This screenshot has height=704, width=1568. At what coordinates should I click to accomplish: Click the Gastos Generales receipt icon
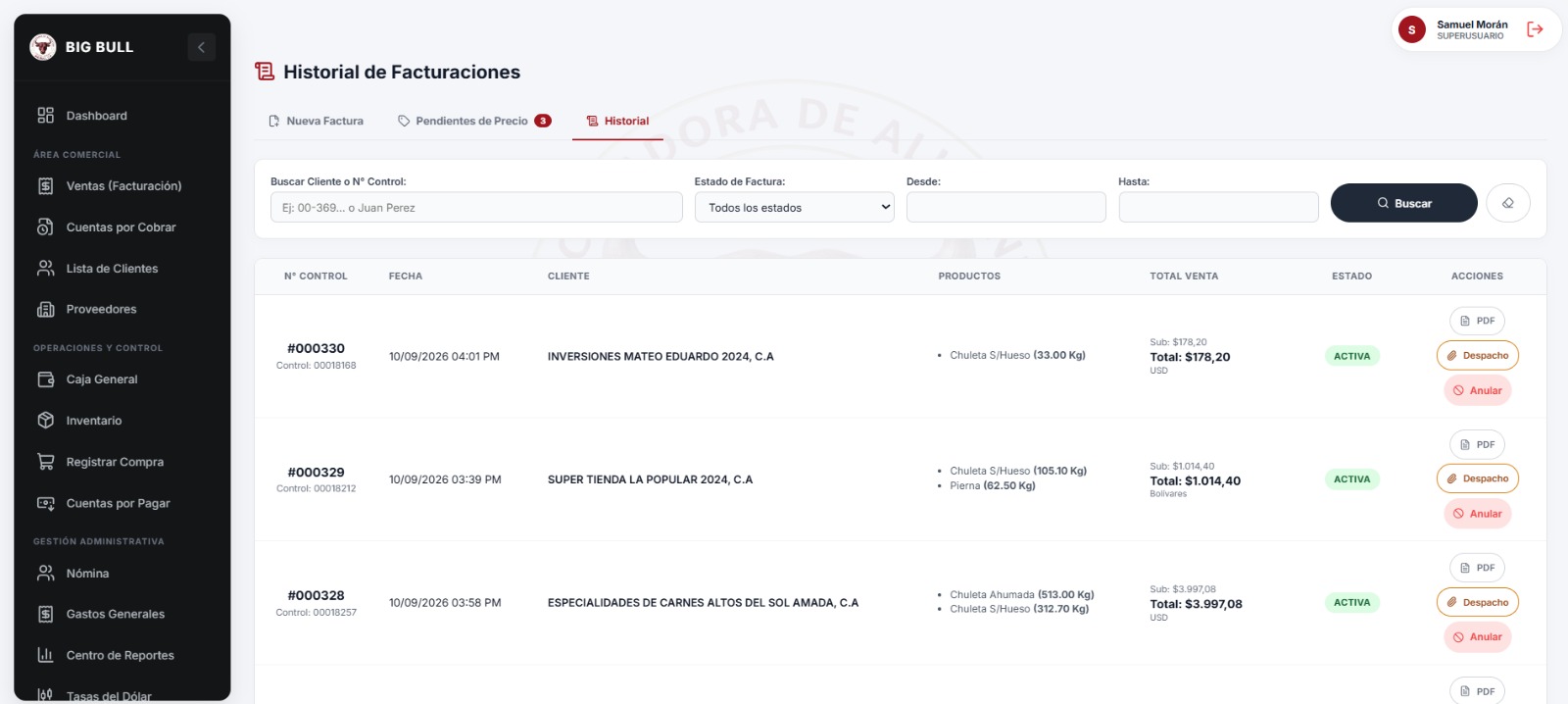[x=45, y=614]
